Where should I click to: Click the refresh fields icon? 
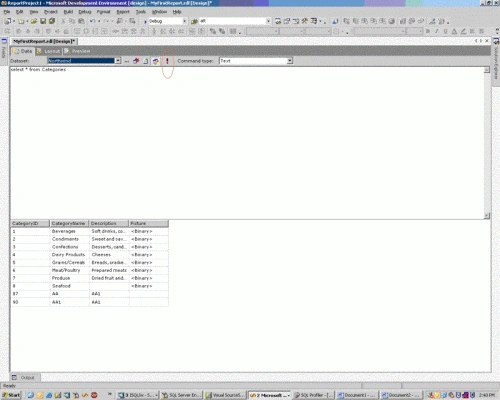[x=146, y=61]
